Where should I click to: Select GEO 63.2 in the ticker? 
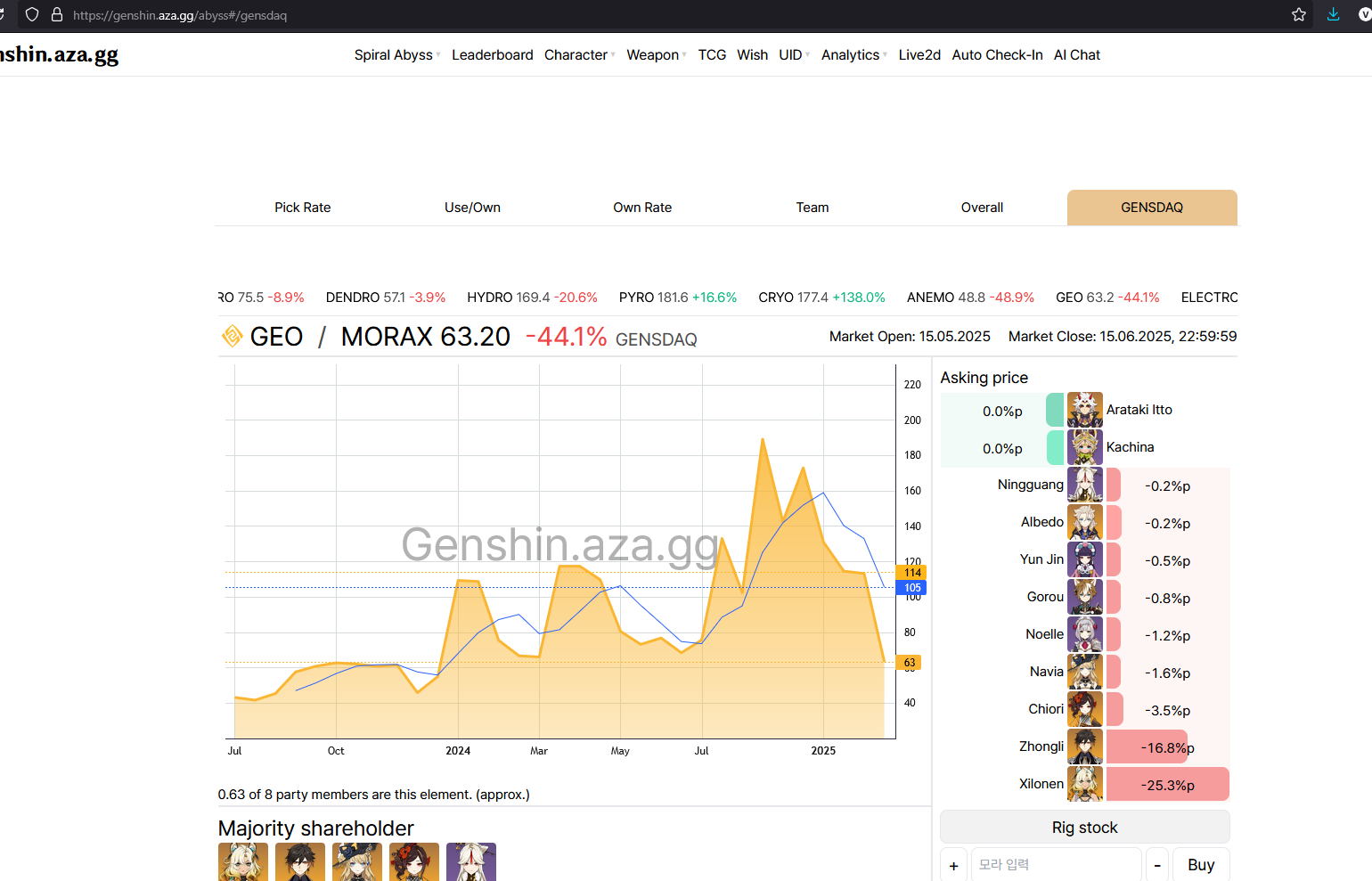pyautogui.click(x=1107, y=298)
